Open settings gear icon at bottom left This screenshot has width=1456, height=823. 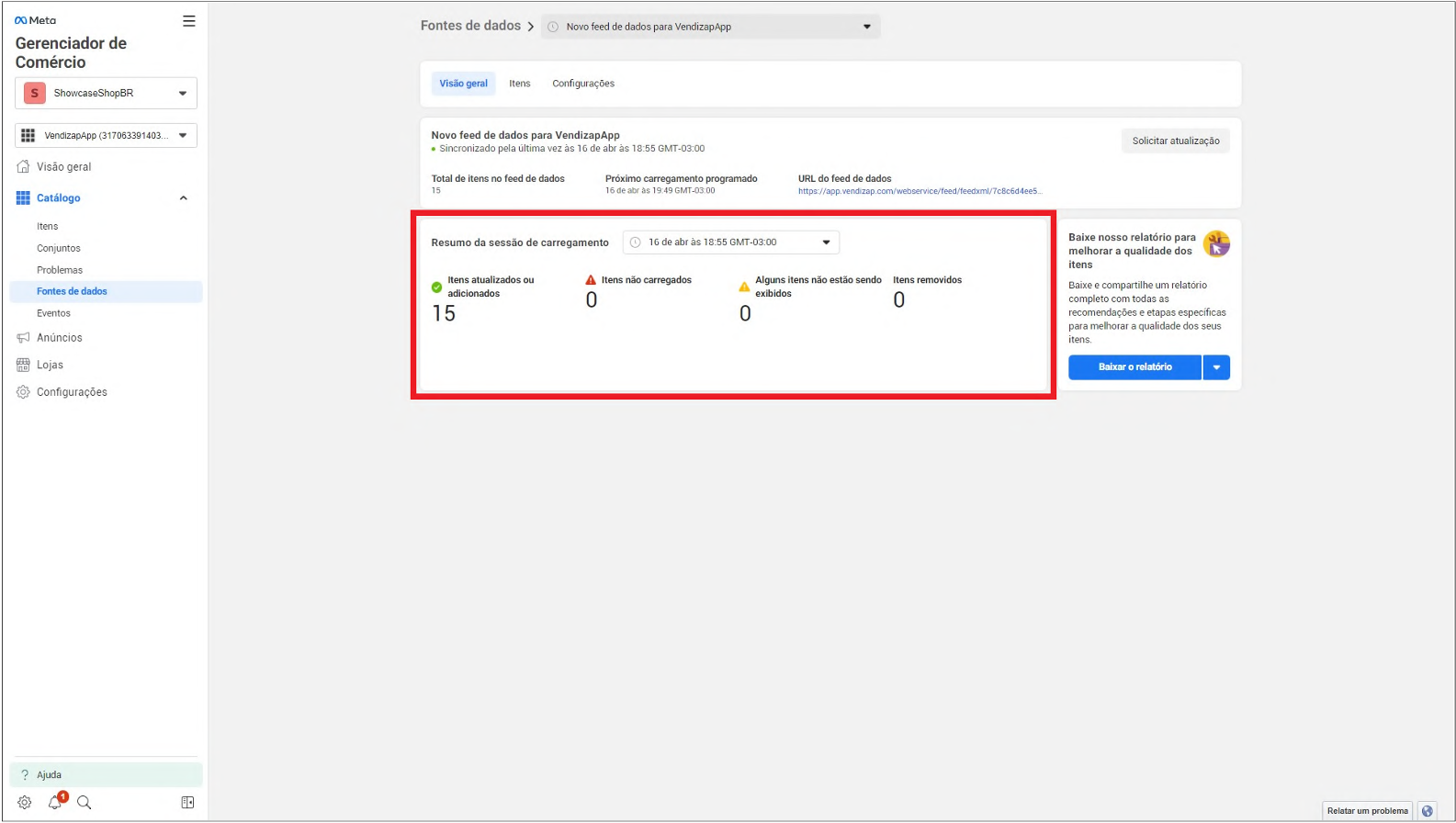tap(25, 802)
